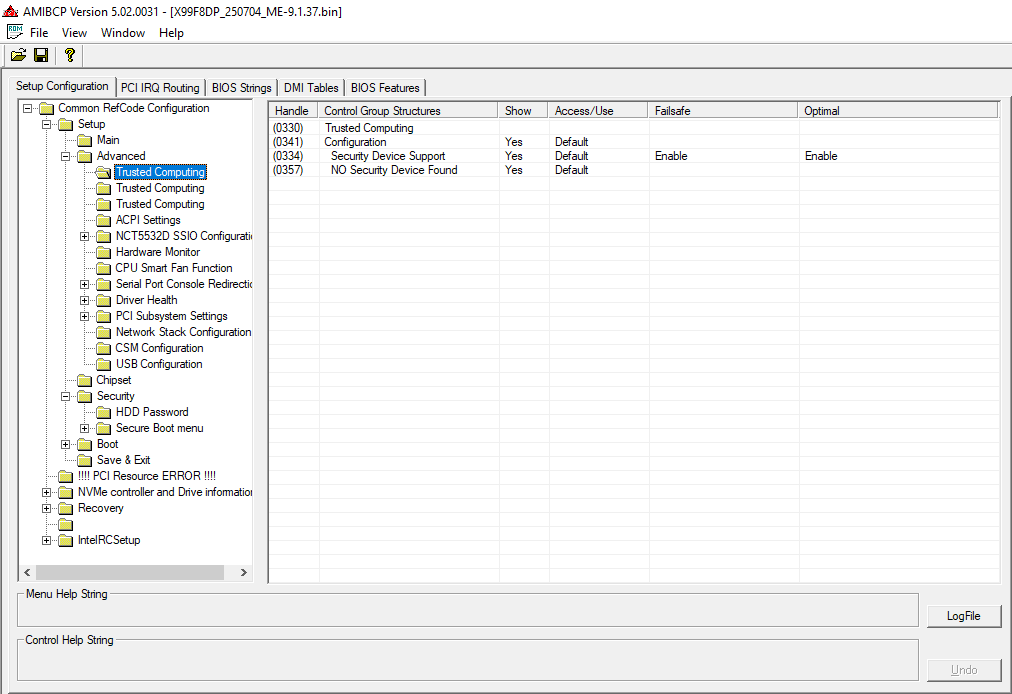Click the folder icon of CPU Smart Fan Function

[x=103, y=269]
